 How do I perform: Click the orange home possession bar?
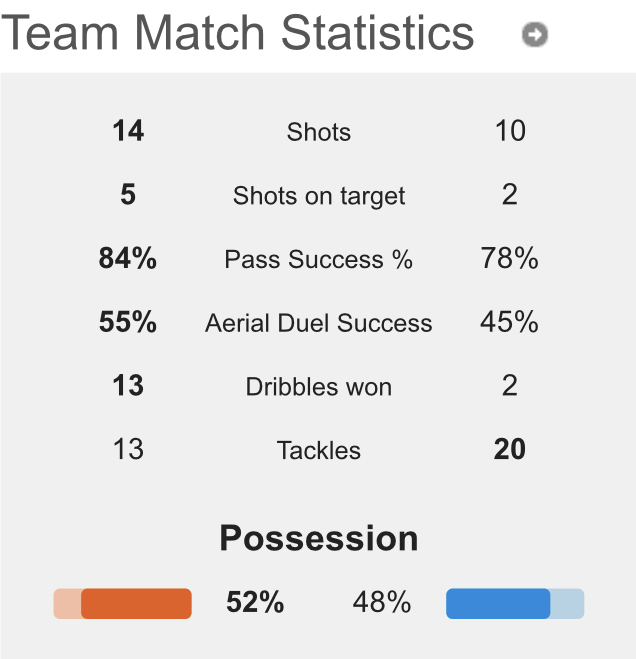pyautogui.click(x=135, y=604)
